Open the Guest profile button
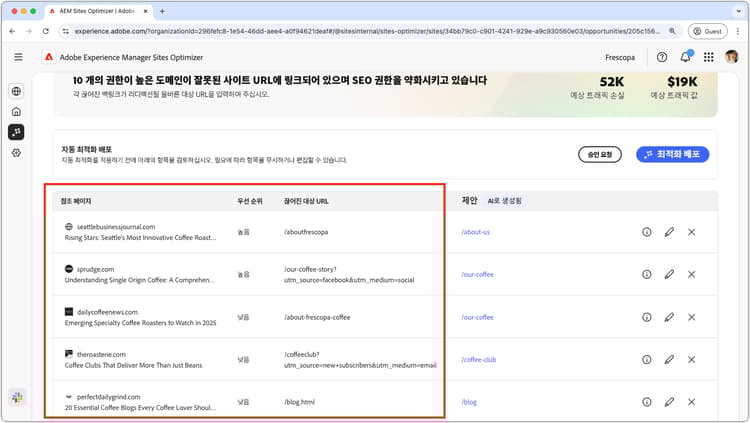The width and height of the screenshot is (750, 423). pyautogui.click(x=707, y=31)
